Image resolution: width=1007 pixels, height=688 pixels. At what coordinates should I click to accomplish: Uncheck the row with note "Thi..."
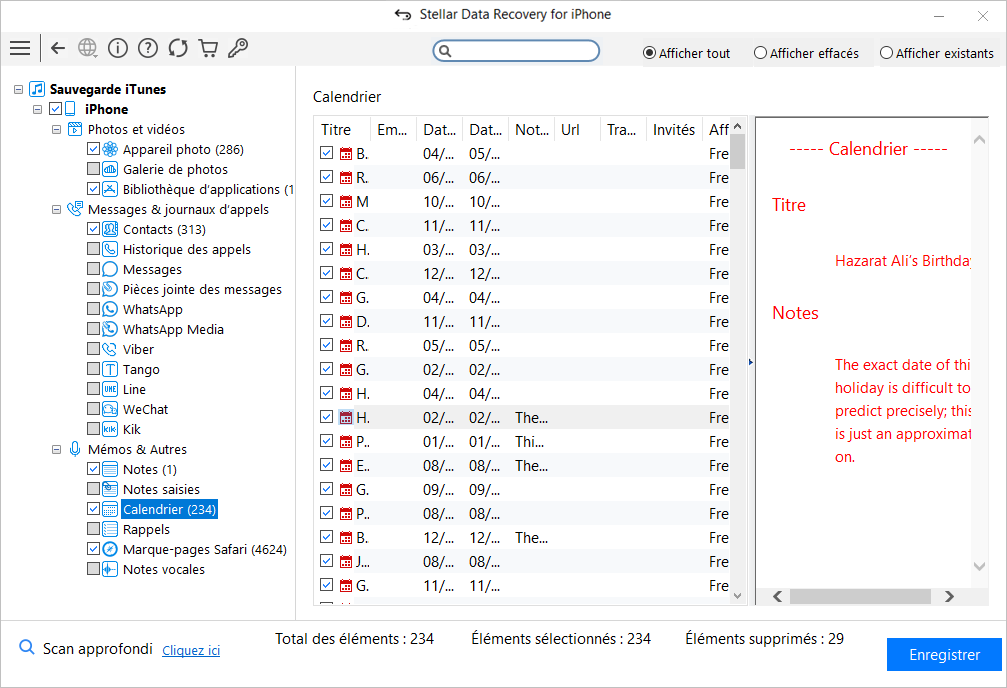pos(326,441)
